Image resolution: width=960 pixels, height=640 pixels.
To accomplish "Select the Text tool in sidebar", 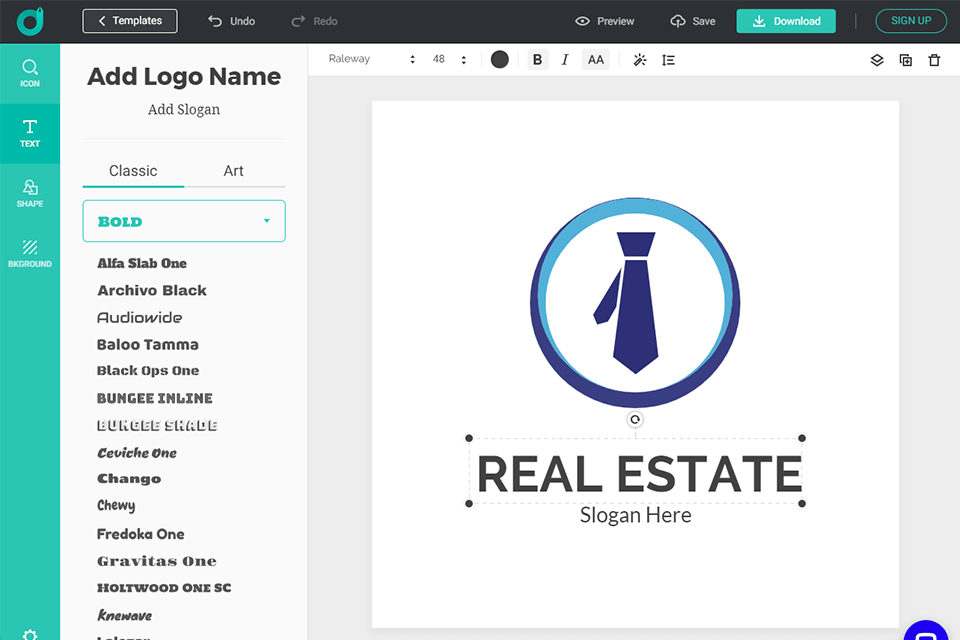I will [29, 134].
